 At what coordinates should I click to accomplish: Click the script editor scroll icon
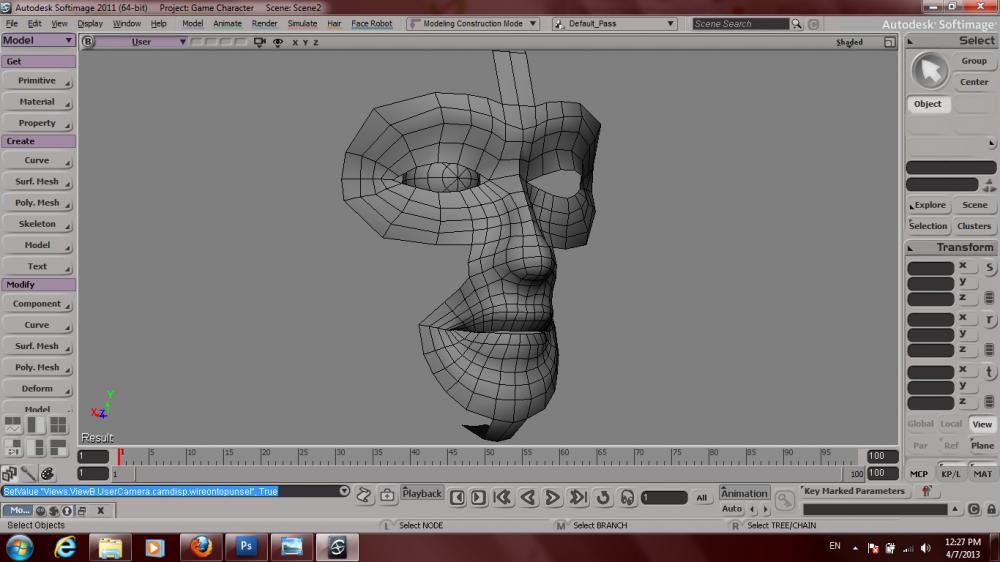364,495
